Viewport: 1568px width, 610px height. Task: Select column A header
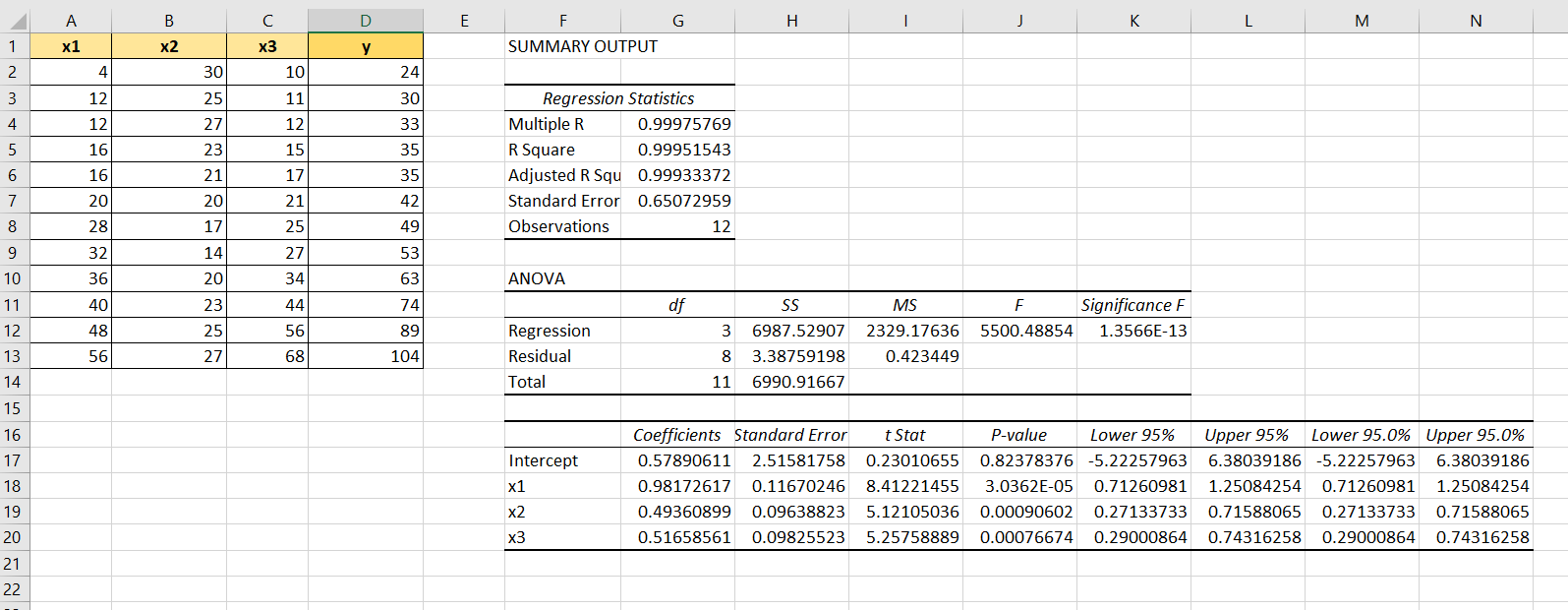(x=71, y=21)
